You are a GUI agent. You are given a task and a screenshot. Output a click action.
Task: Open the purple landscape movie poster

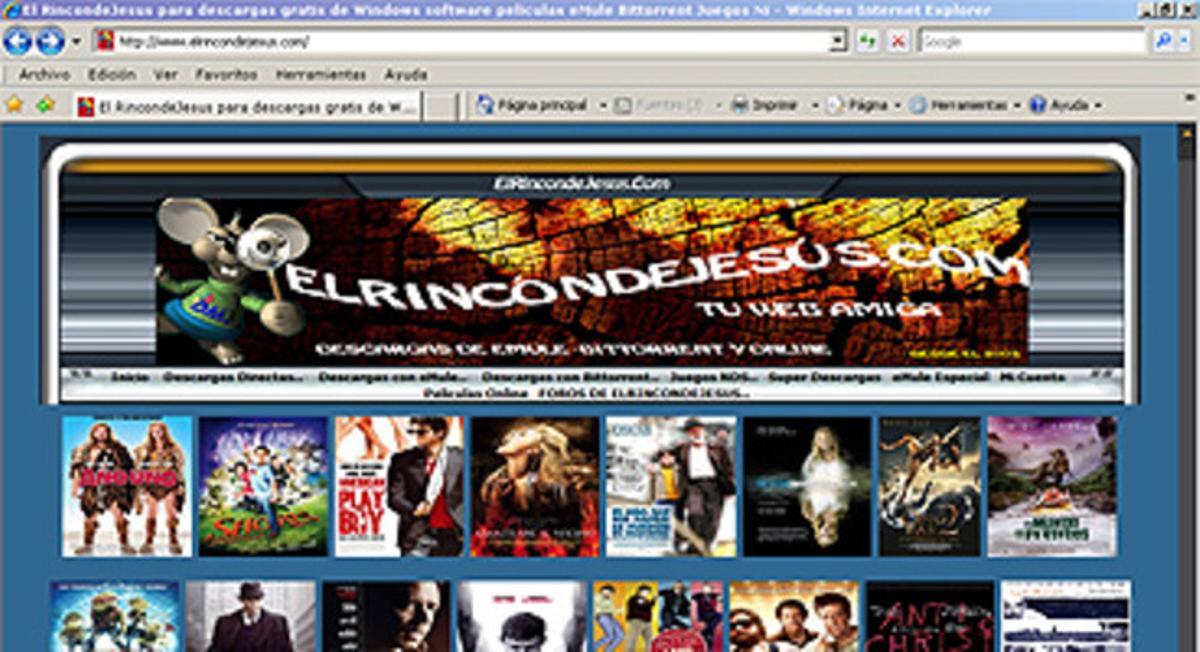click(1052, 486)
